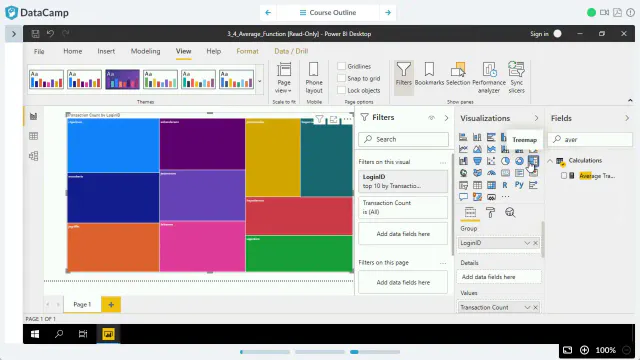
Task: Open the Course Outline
Action: [x=328, y=13]
